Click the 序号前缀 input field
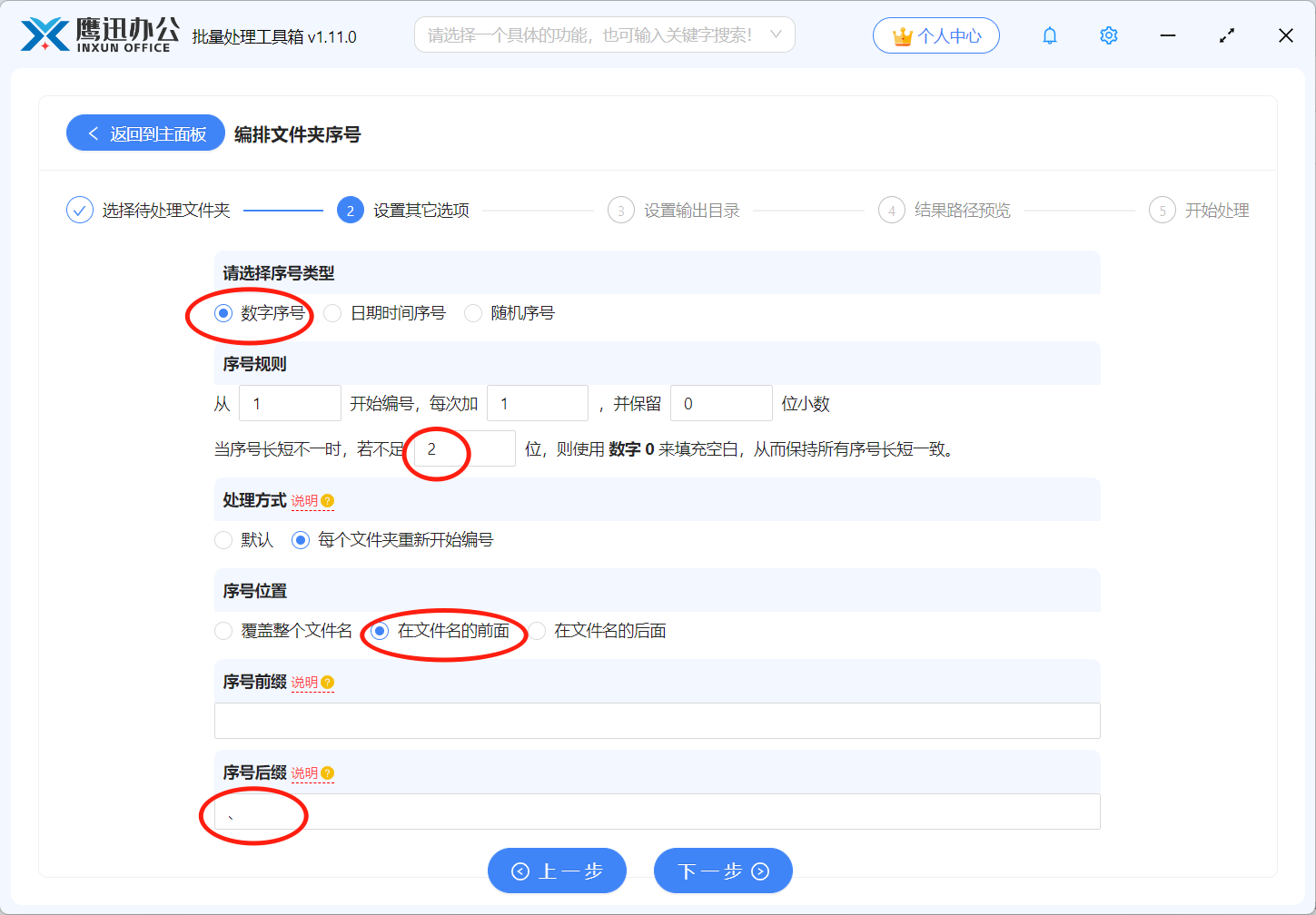The width and height of the screenshot is (1316, 915). [x=657, y=720]
